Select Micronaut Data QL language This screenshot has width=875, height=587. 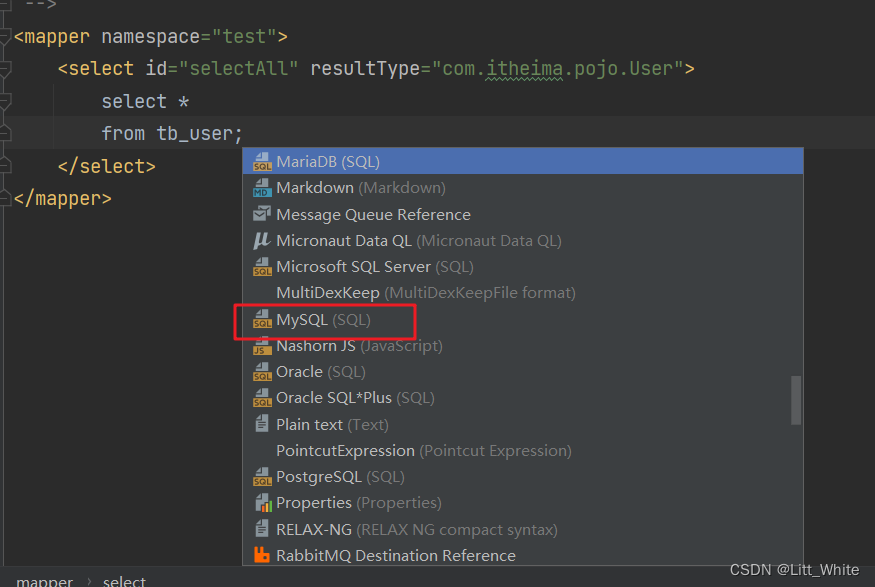[x=523, y=240]
